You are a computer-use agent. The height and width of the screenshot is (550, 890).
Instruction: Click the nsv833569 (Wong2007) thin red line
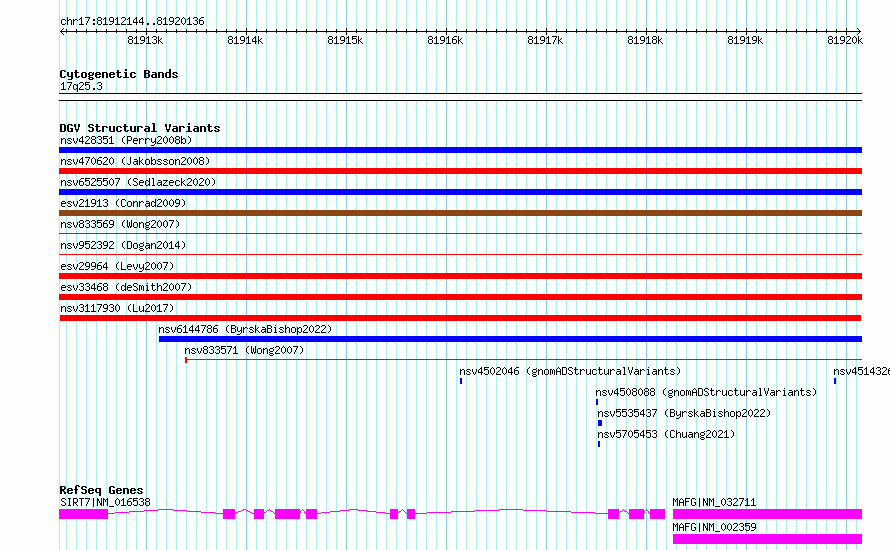coord(460,233)
